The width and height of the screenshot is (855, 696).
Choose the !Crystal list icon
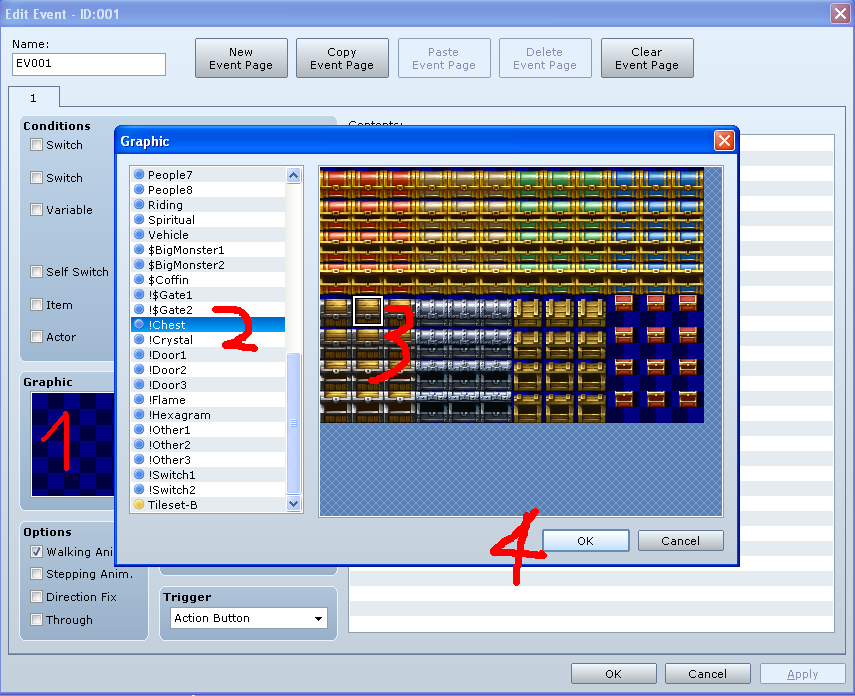tap(139, 339)
